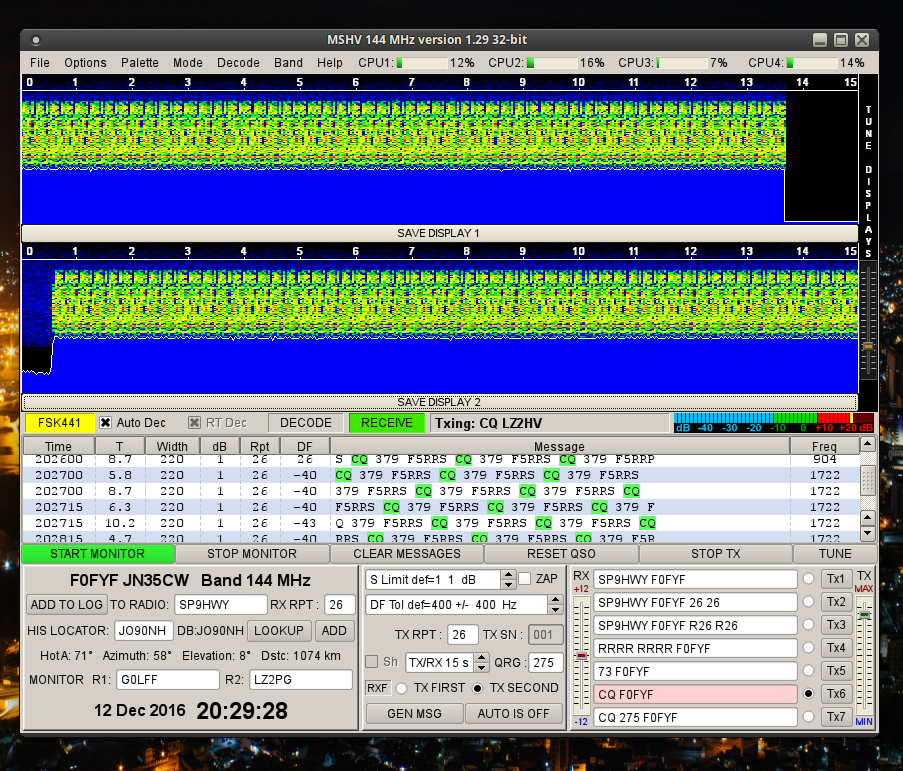Click the green RECEIVE status indicator

pyautogui.click(x=386, y=423)
